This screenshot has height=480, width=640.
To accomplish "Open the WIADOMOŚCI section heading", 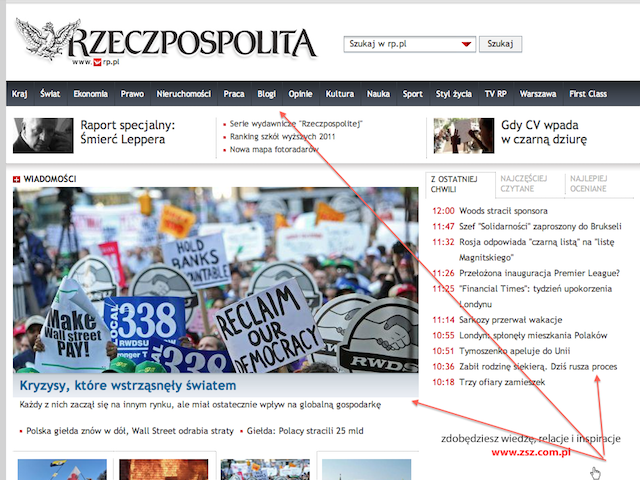I will point(50,179).
